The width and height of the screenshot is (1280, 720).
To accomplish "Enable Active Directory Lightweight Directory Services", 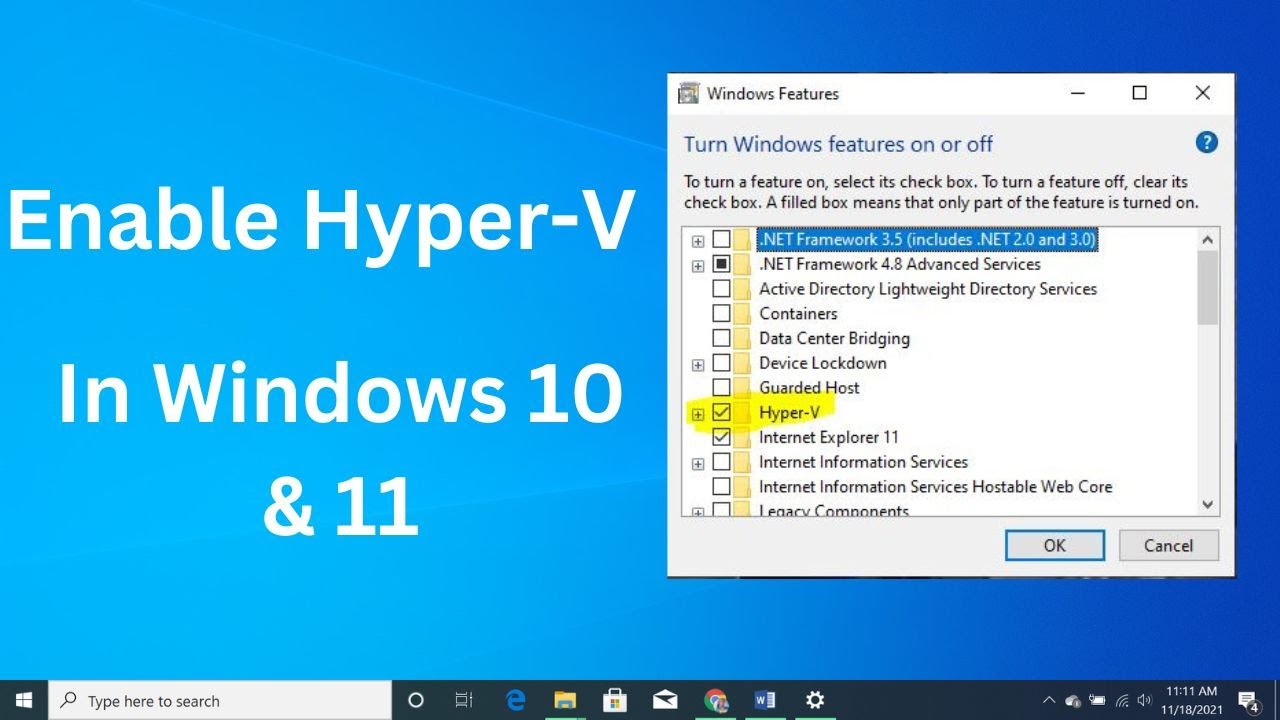I will click(721, 288).
